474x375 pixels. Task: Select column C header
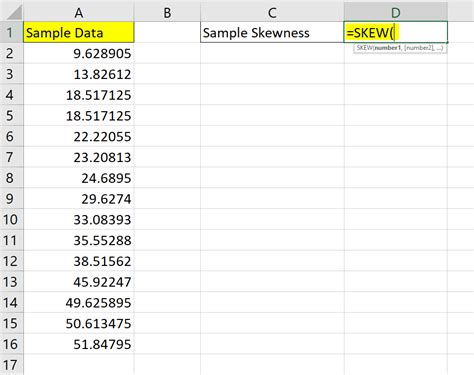coord(272,12)
